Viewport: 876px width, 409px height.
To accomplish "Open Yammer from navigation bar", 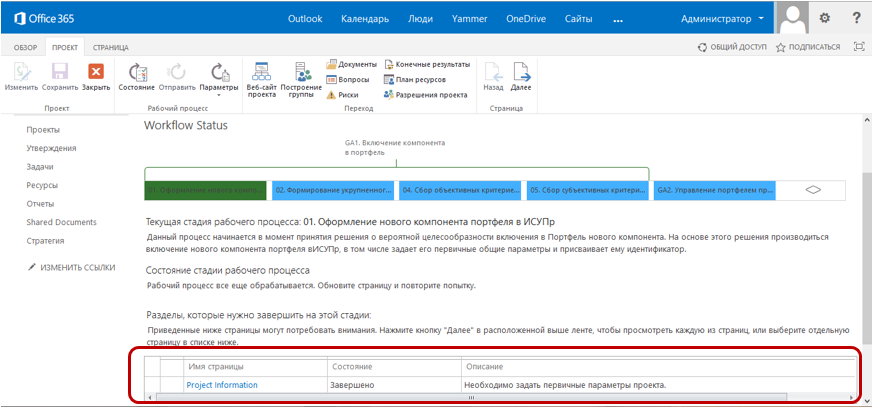I will point(469,18).
